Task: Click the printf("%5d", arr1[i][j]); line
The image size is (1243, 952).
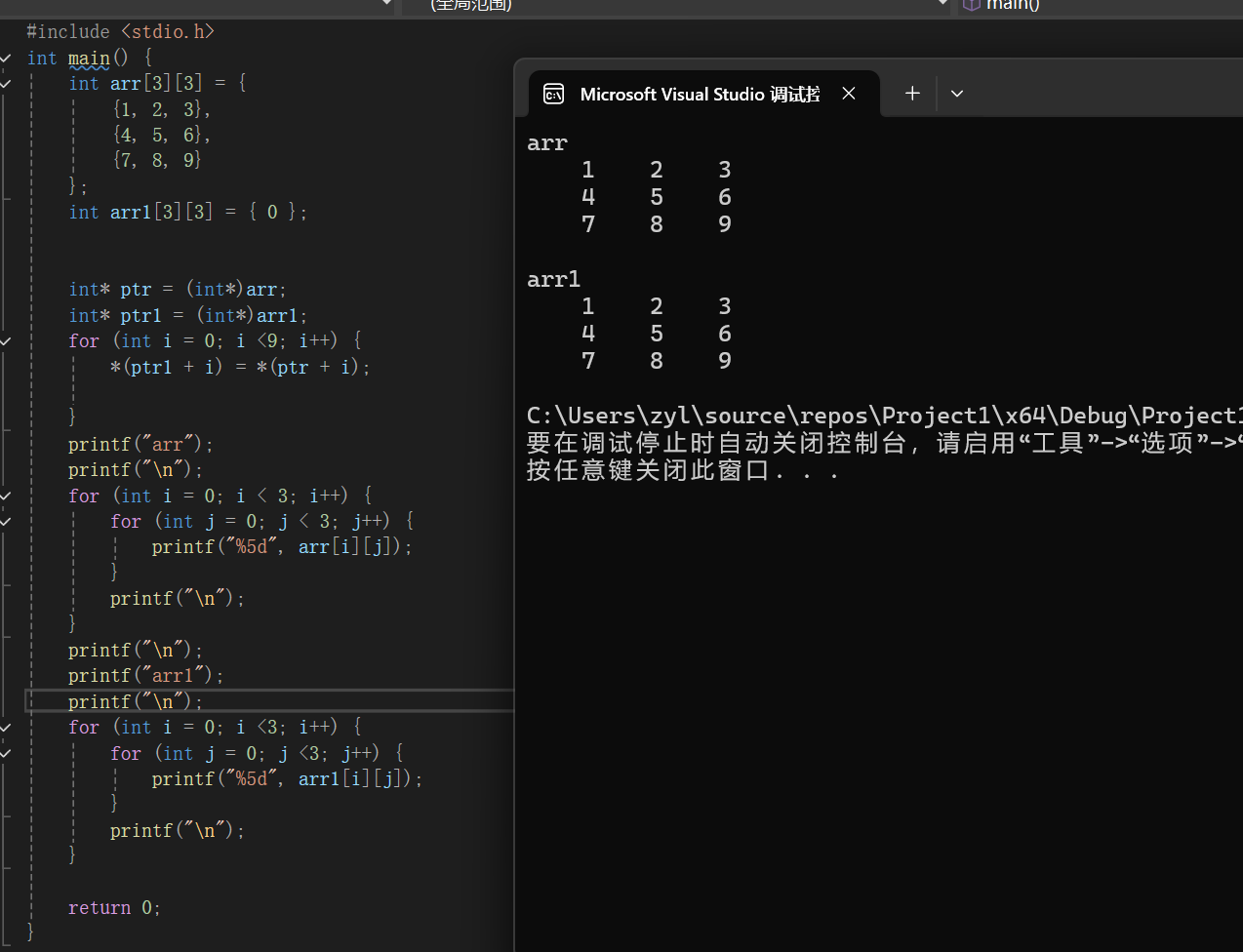Action: (x=287, y=779)
